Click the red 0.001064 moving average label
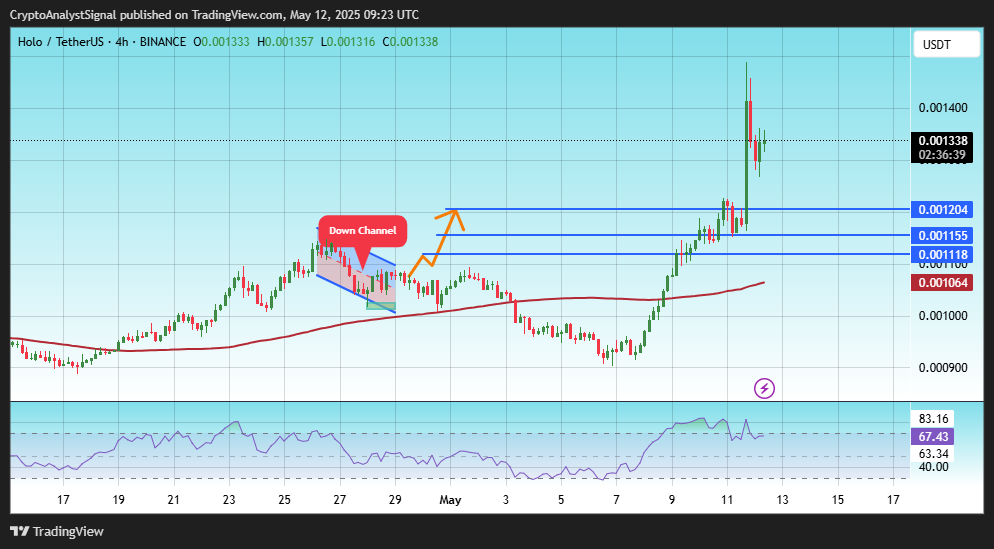 click(x=943, y=283)
